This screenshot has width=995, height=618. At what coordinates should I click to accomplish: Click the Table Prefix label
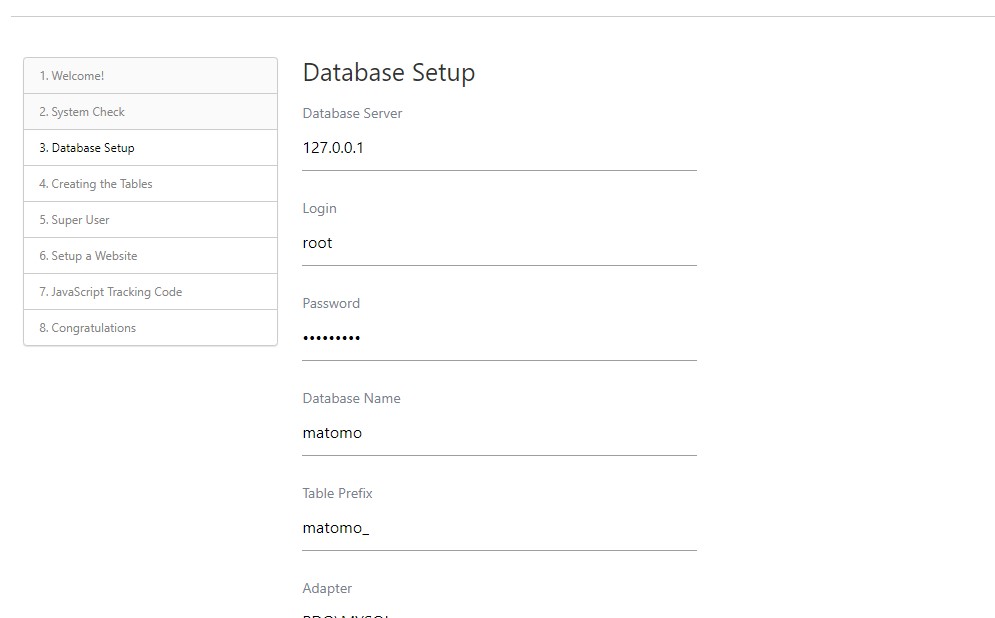tap(337, 494)
